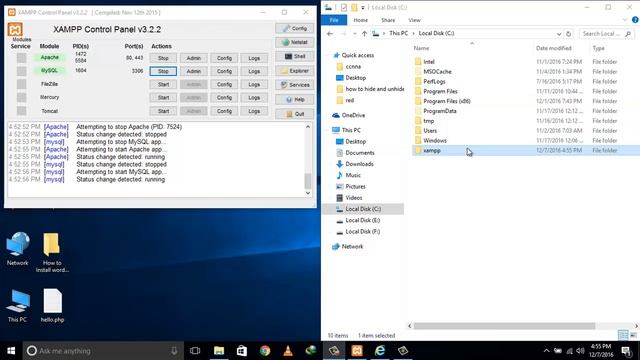This screenshot has height=360, width=640.
Task: Refresh the Local Disk (C:) view
Action: tap(569, 33)
